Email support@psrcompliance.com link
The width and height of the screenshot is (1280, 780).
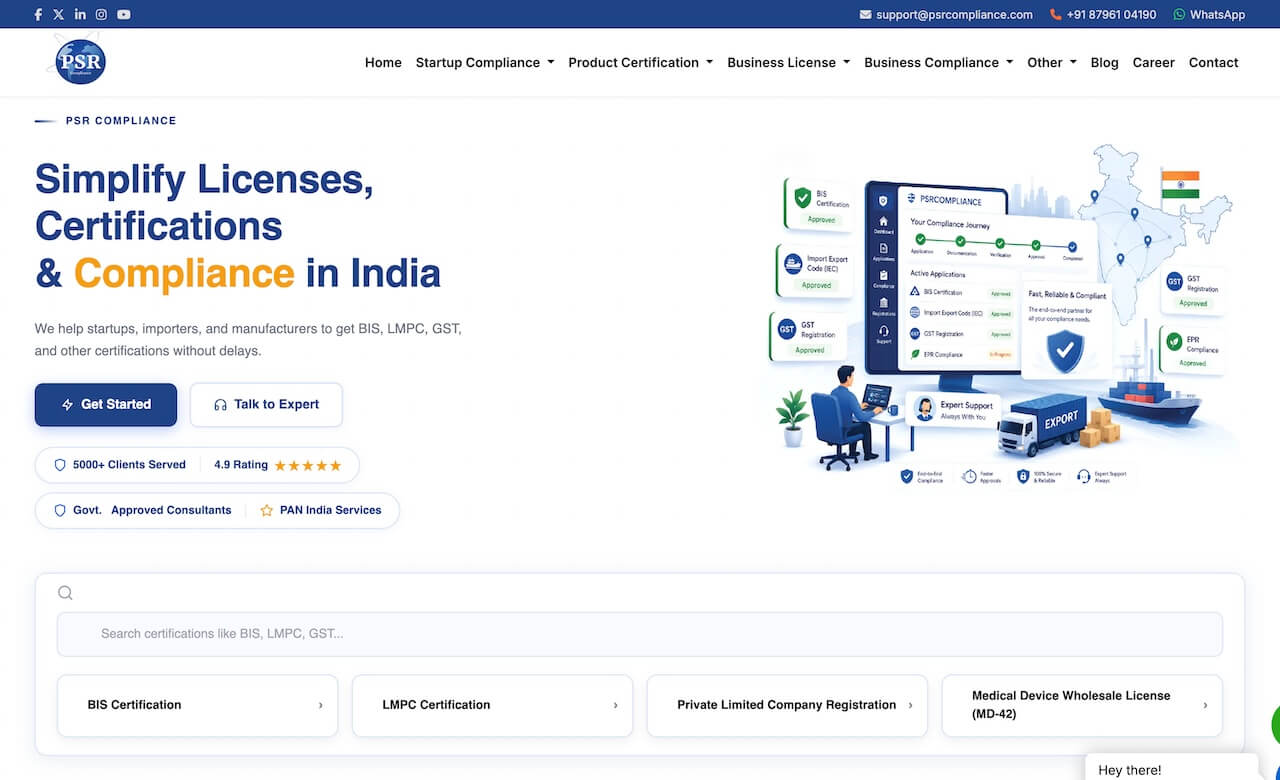coord(954,15)
